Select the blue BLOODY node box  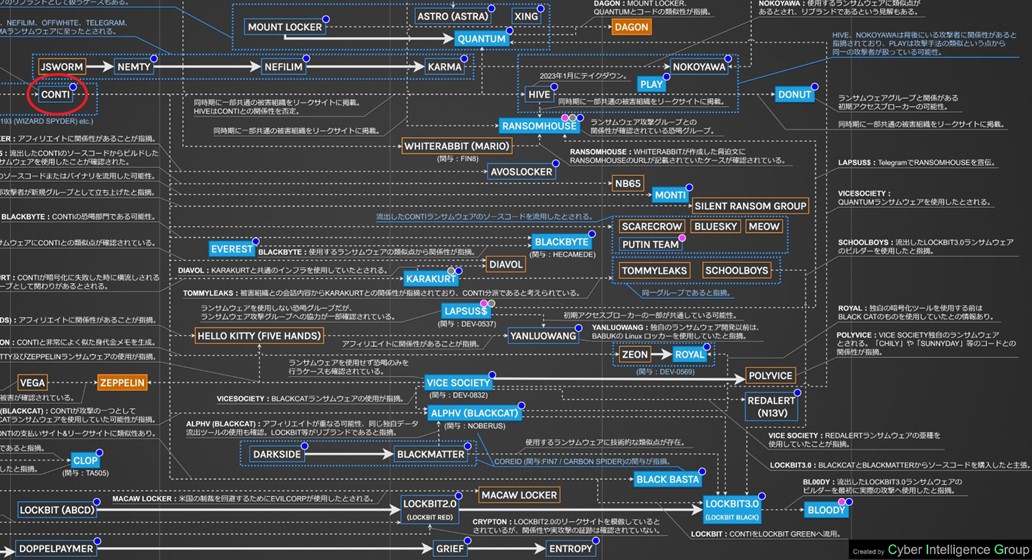pos(826,510)
